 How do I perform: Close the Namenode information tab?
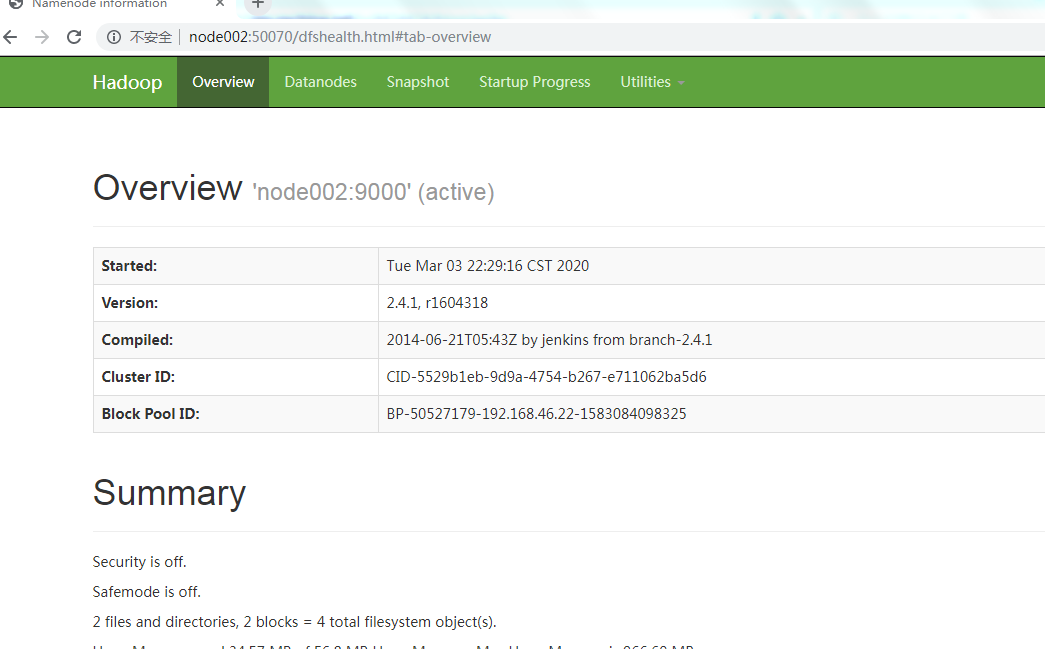(x=220, y=3)
